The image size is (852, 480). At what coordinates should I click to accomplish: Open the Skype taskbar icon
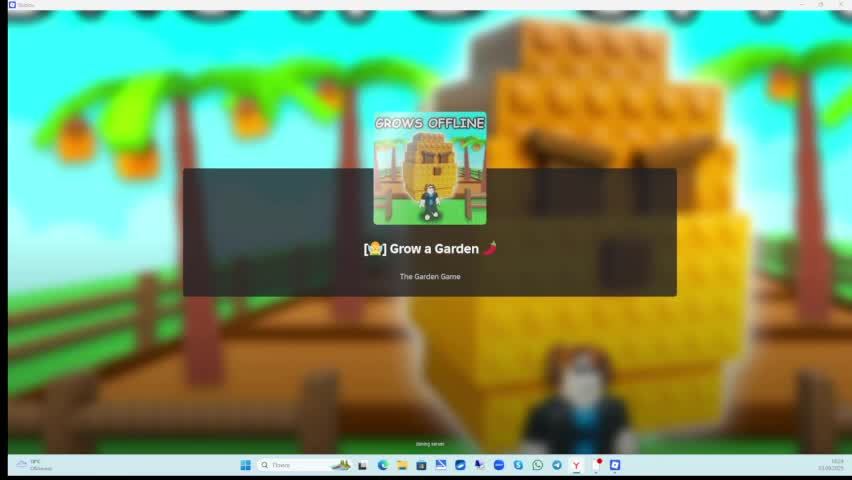(518, 465)
